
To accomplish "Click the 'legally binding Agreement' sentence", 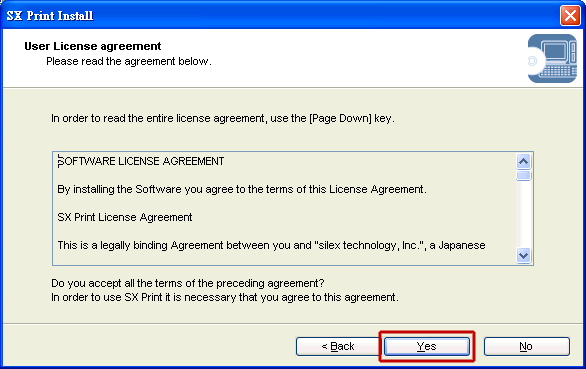I will 271,245.
